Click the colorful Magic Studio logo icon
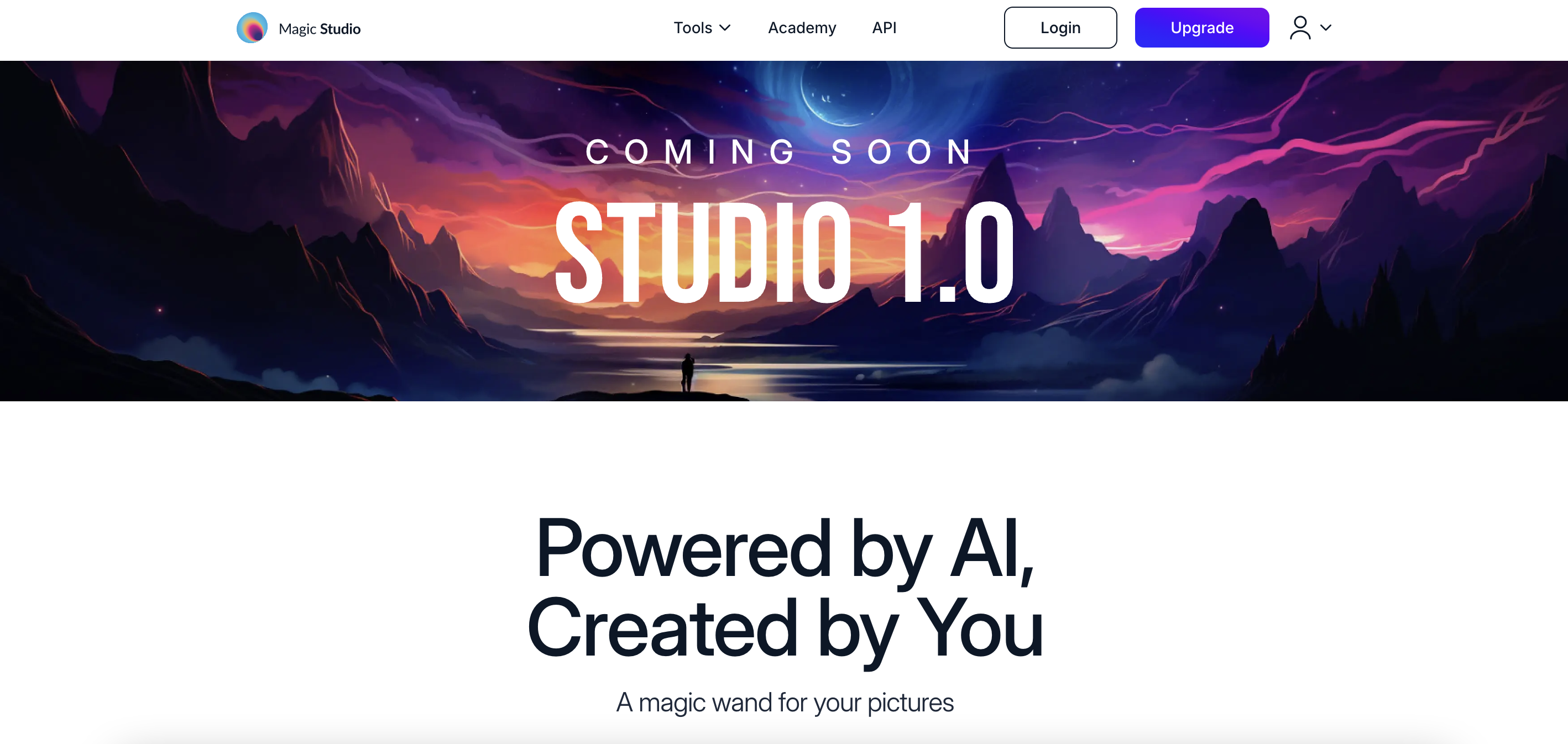The height and width of the screenshot is (744, 1568). 252,28
